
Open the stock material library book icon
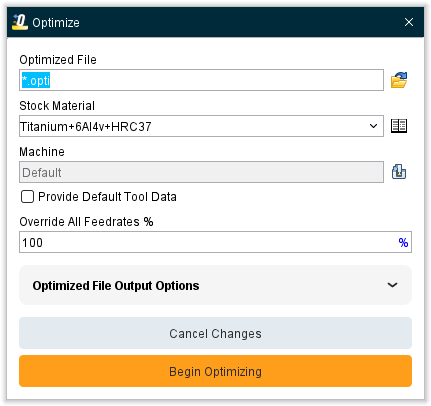point(399,126)
